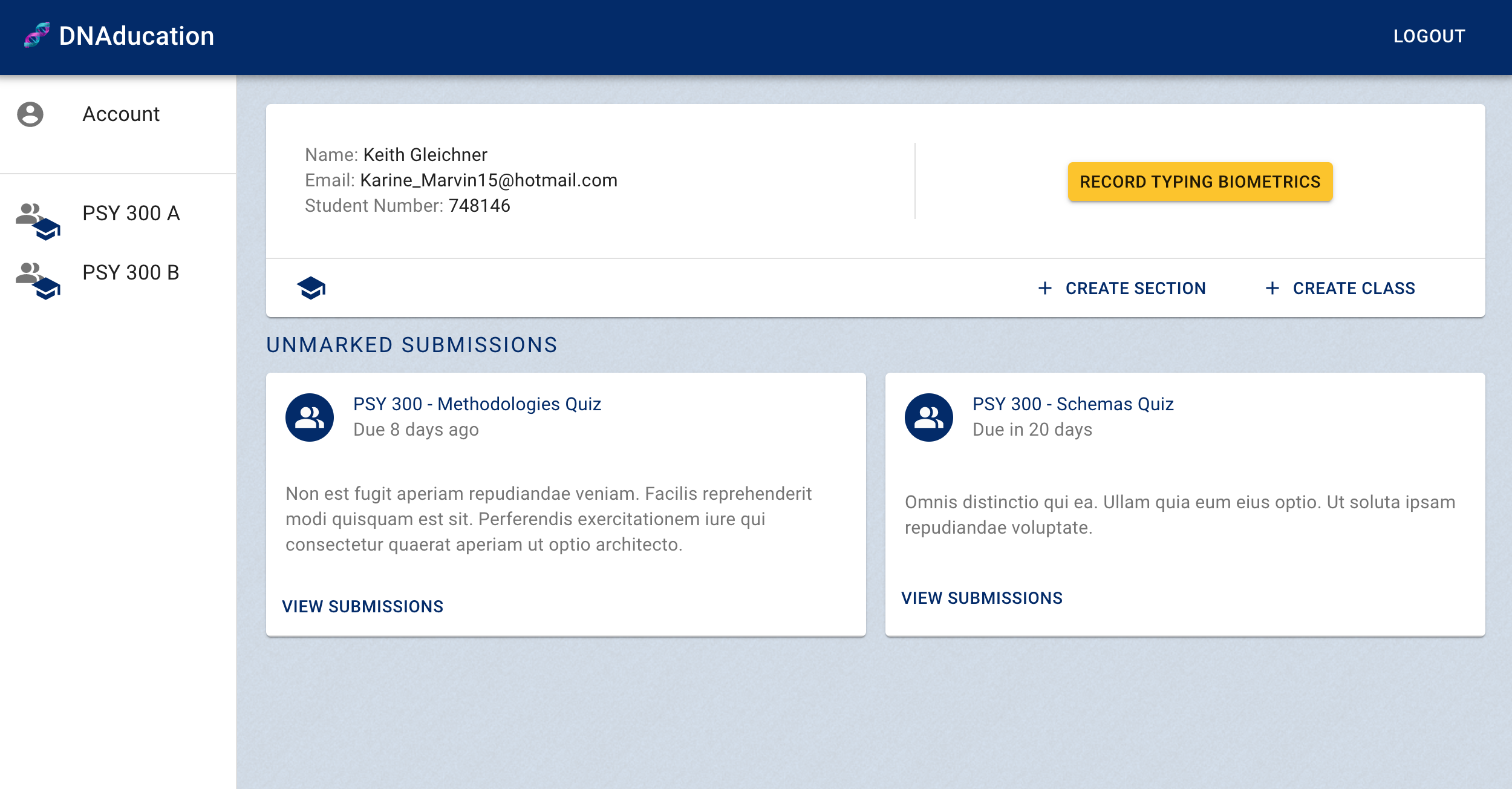Open PSY 300 - Methodologies Quiz title
Screen dimensions: 1512x789
pos(477,404)
